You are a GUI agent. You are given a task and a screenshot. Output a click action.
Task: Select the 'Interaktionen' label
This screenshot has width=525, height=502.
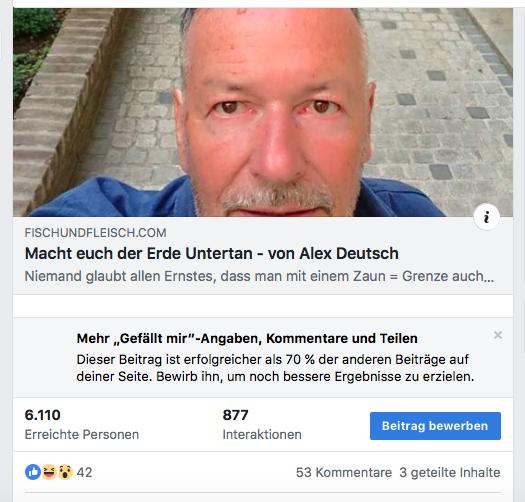pyautogui.click(x=262, y=434)
